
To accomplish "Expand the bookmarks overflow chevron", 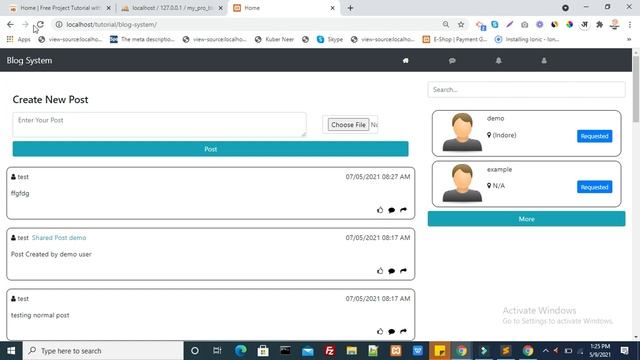I will (x=629, y=39).
